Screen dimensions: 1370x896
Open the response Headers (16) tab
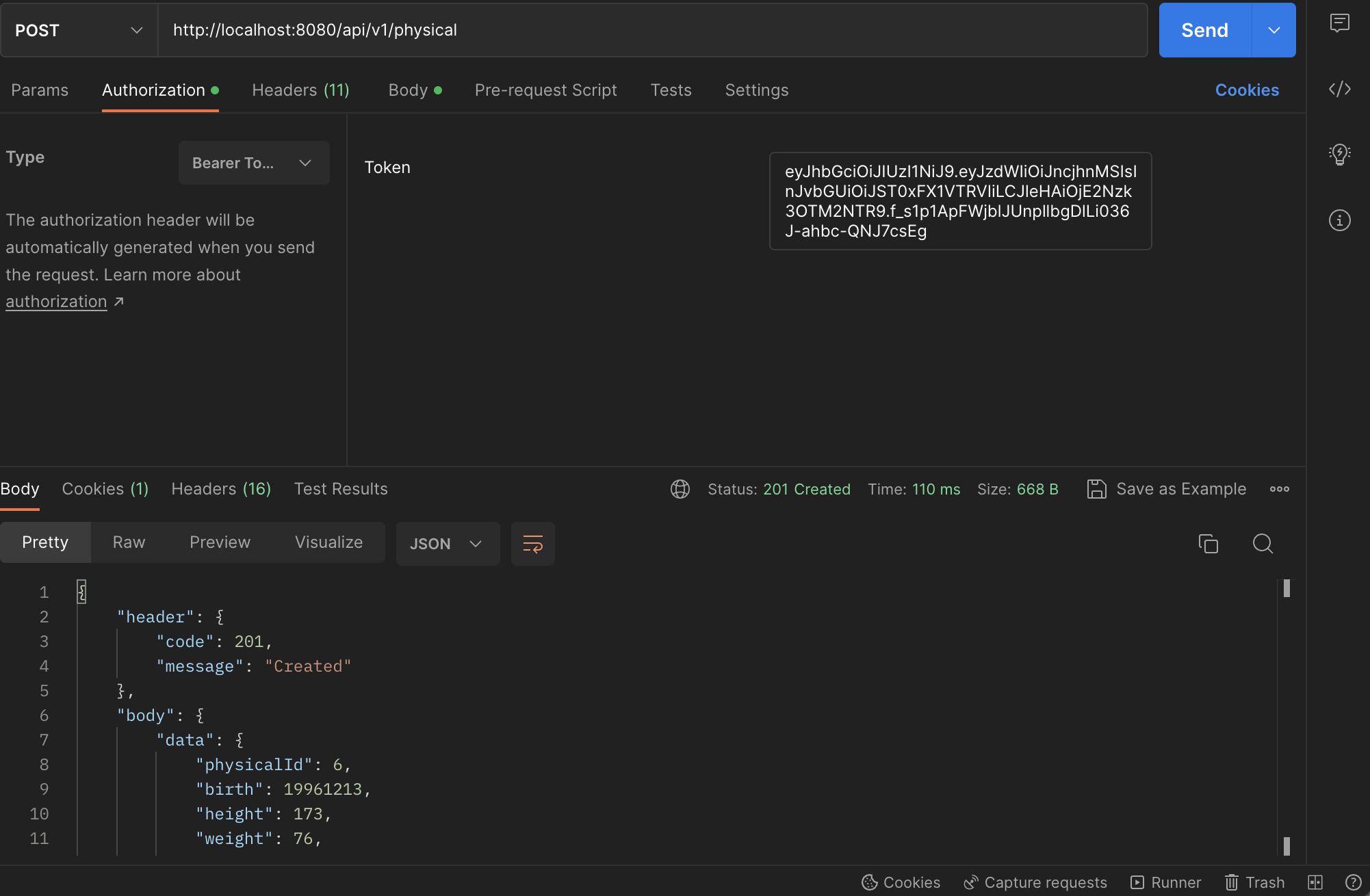click(221, 489)
